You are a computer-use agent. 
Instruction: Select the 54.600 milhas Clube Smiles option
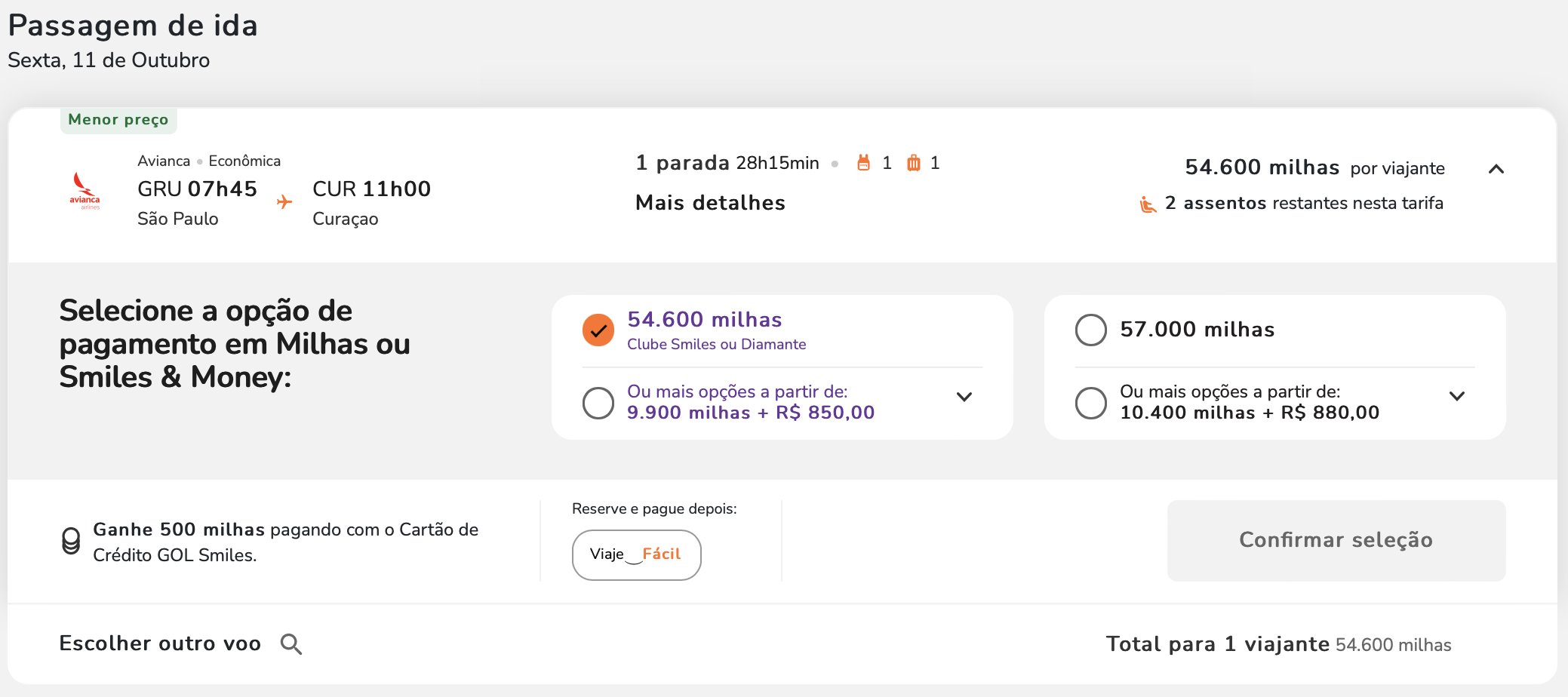pos(598,330)
